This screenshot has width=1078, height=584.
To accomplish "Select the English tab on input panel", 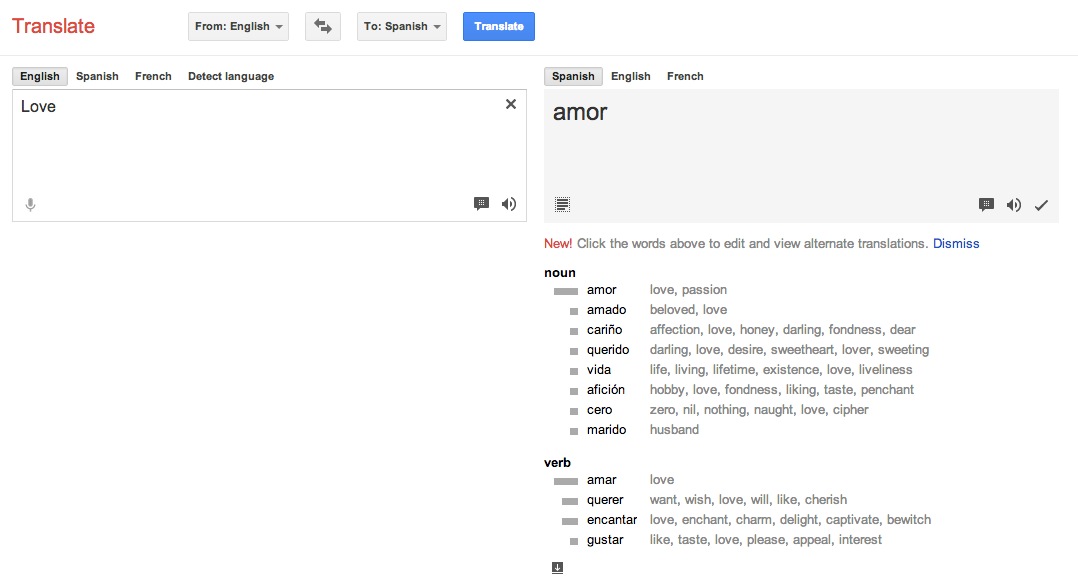I will pos(39,75).
